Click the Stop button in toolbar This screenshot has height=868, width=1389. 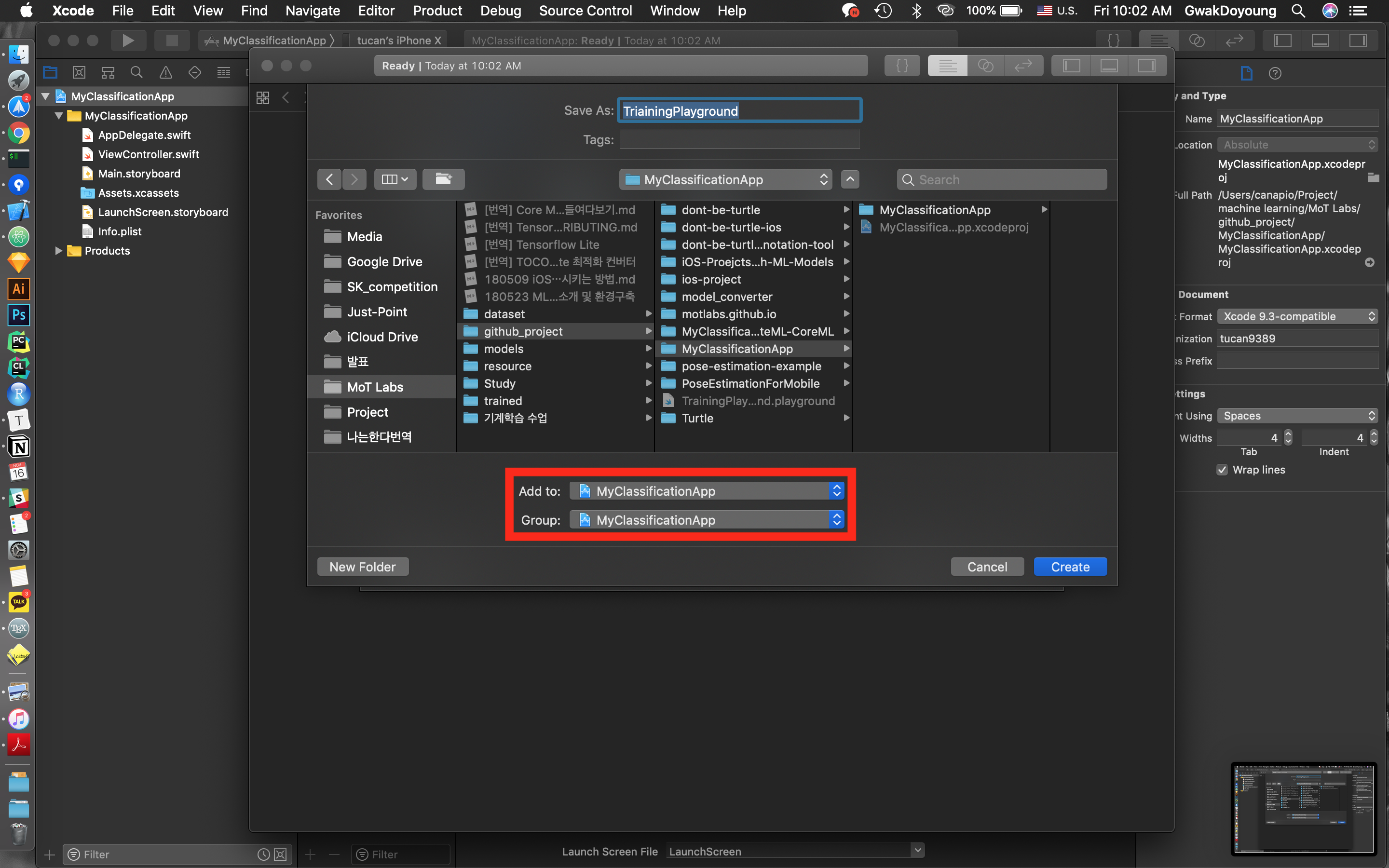pos(172,40)
